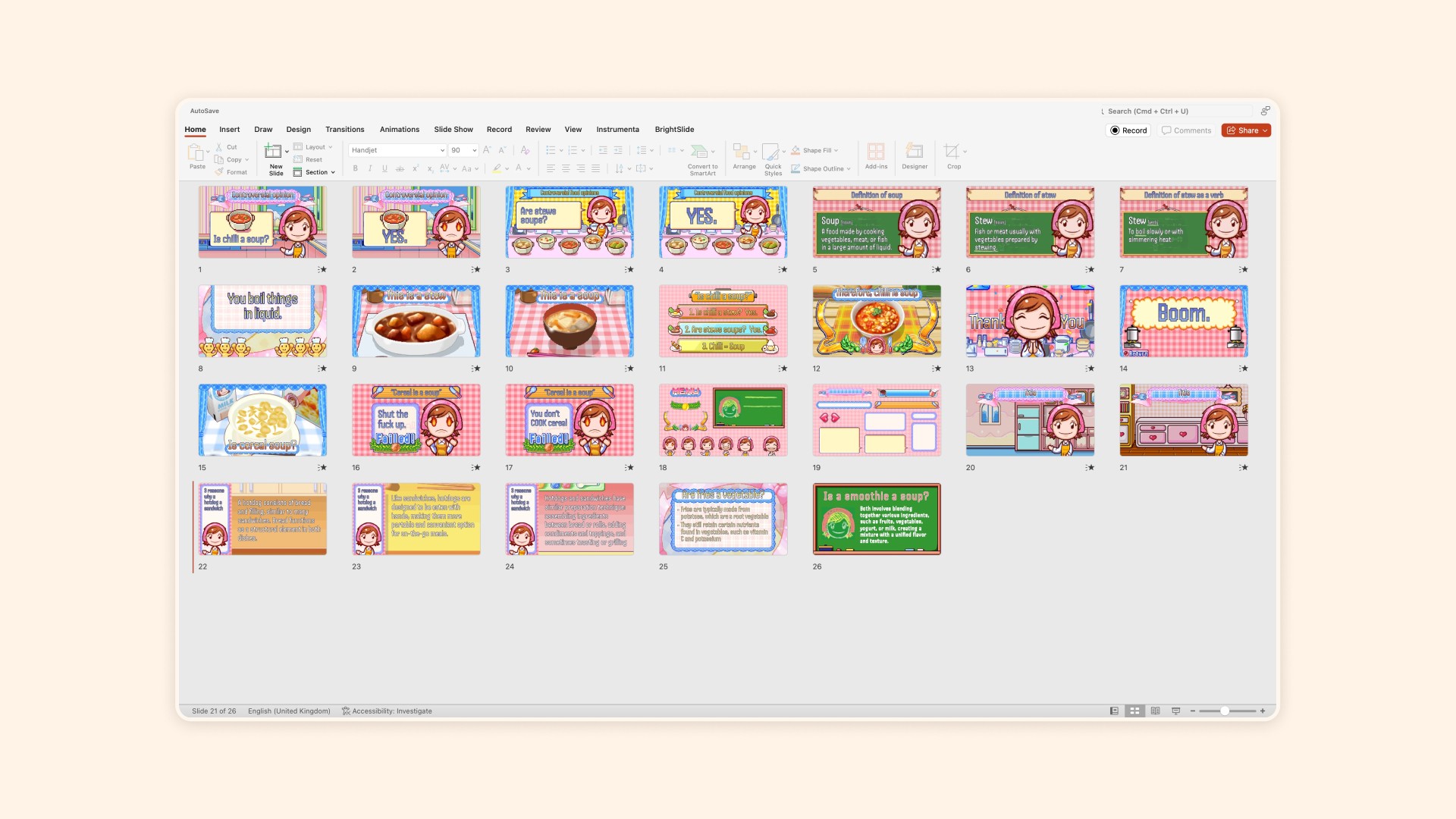The height and width of the screenshot is (819, 1456).
Task: Click the Paste clipboard icon
Action: [x=195, y=152]
